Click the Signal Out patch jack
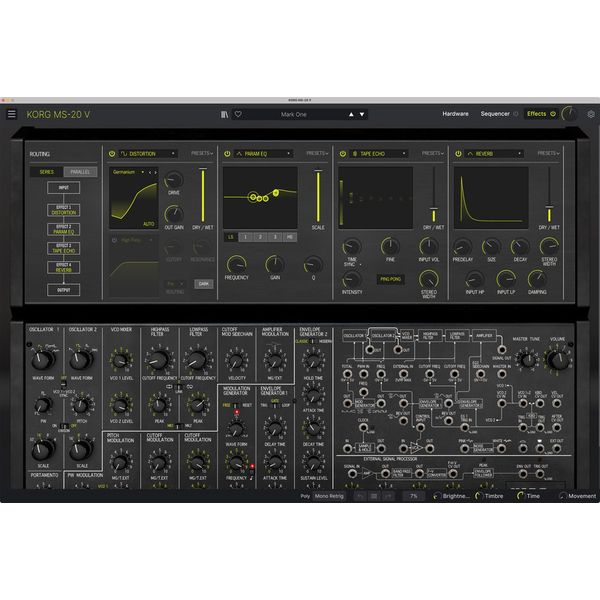This screenshot has width=600, height=600. tap(502, 349)
